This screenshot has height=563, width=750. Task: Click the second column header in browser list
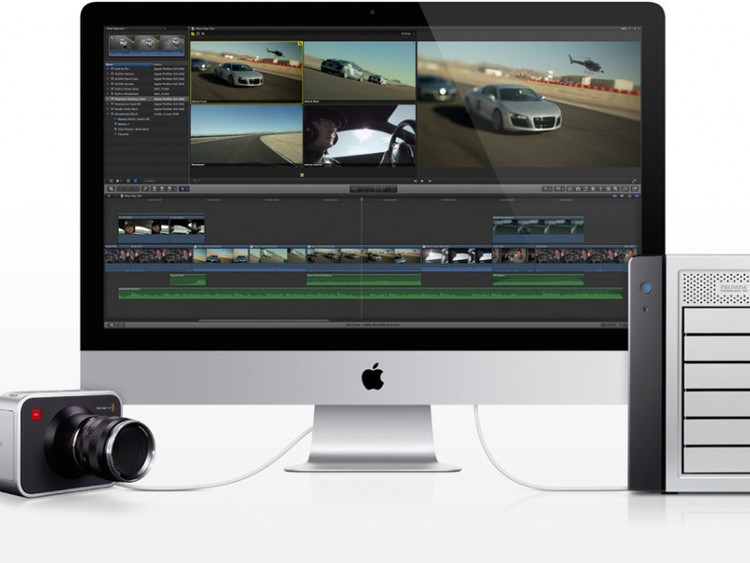click(x=169, y=64)
